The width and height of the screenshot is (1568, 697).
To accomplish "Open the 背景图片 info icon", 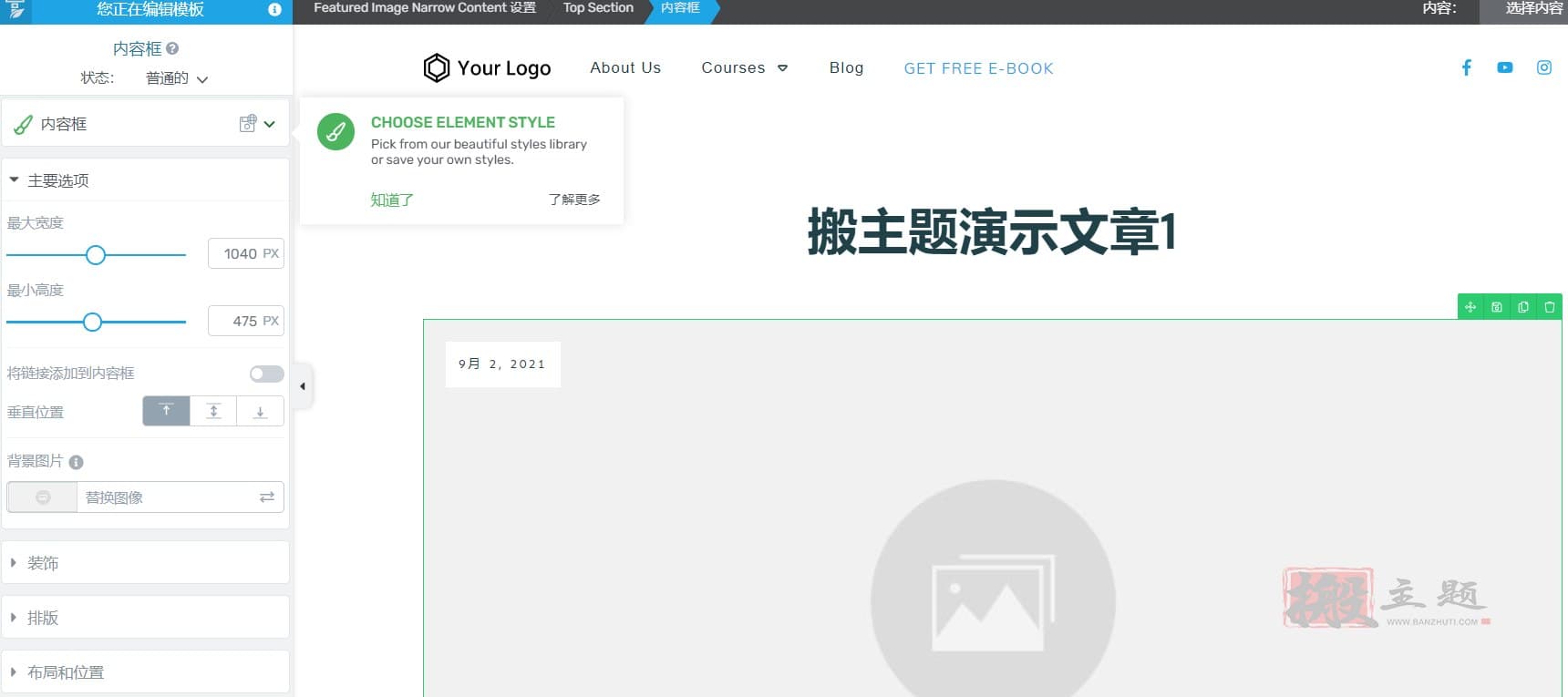I will (x=77, y=462).
